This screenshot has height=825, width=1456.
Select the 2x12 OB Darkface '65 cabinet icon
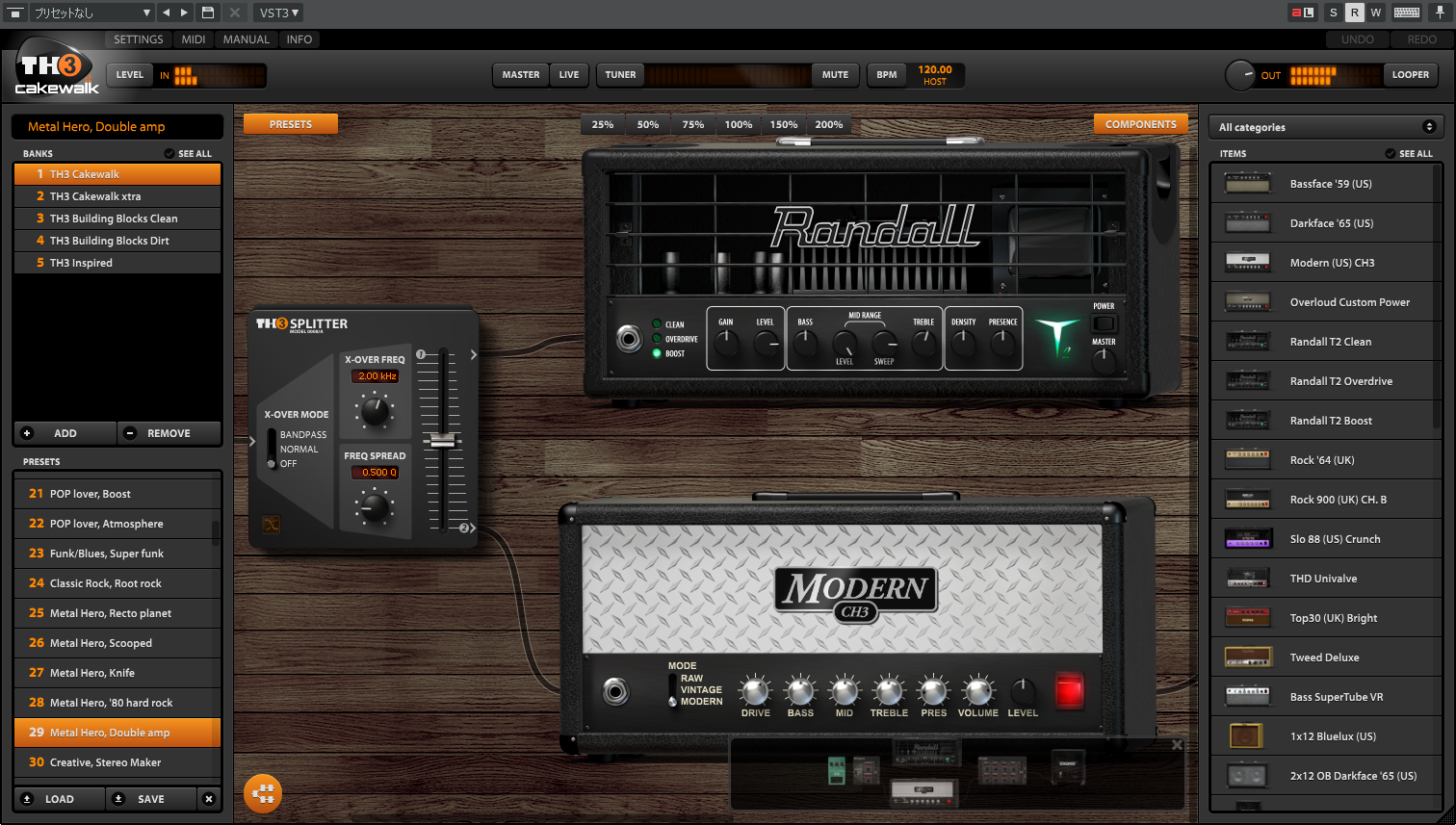coord(1247,776)
